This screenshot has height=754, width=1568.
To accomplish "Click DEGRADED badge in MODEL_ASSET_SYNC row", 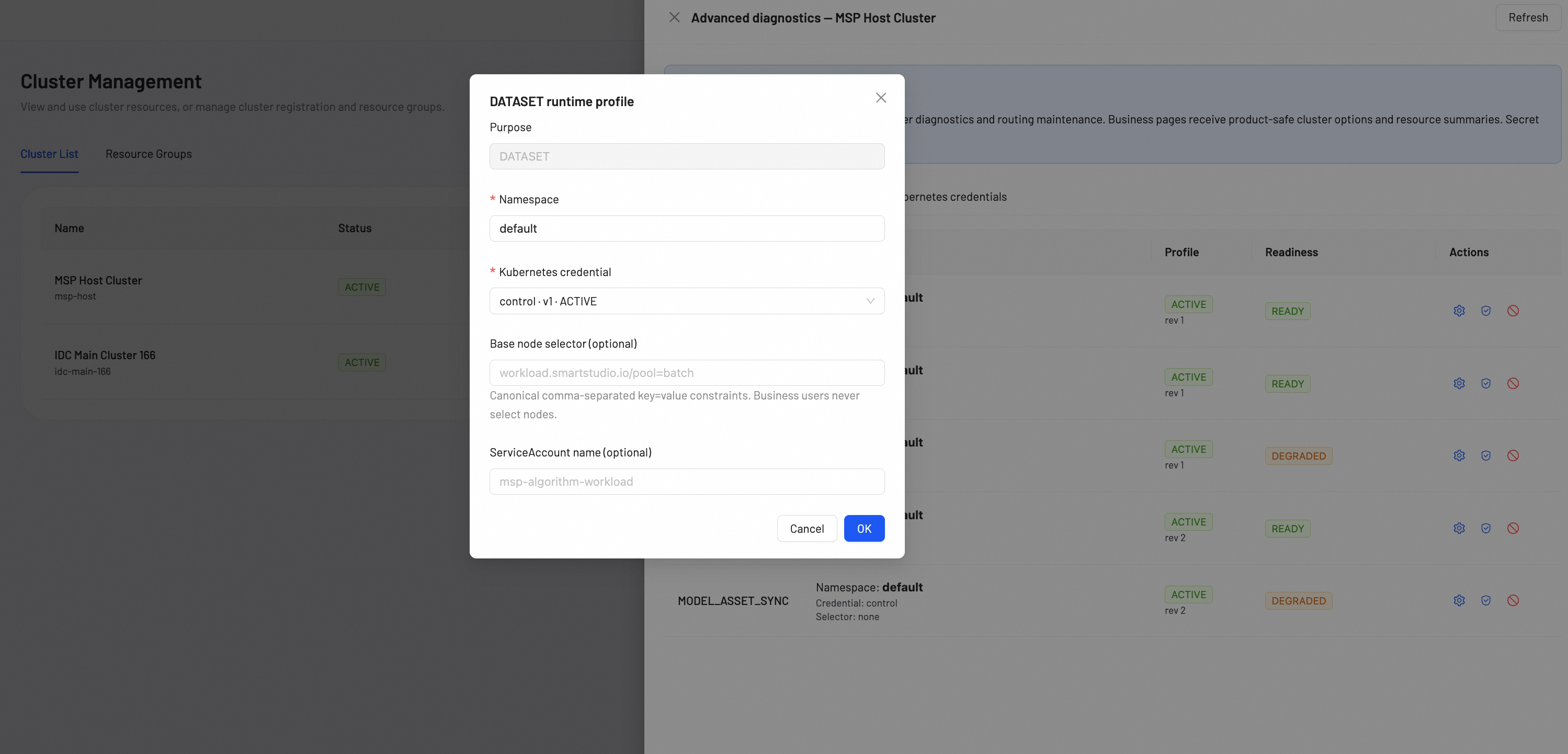I will point(1298,601).
